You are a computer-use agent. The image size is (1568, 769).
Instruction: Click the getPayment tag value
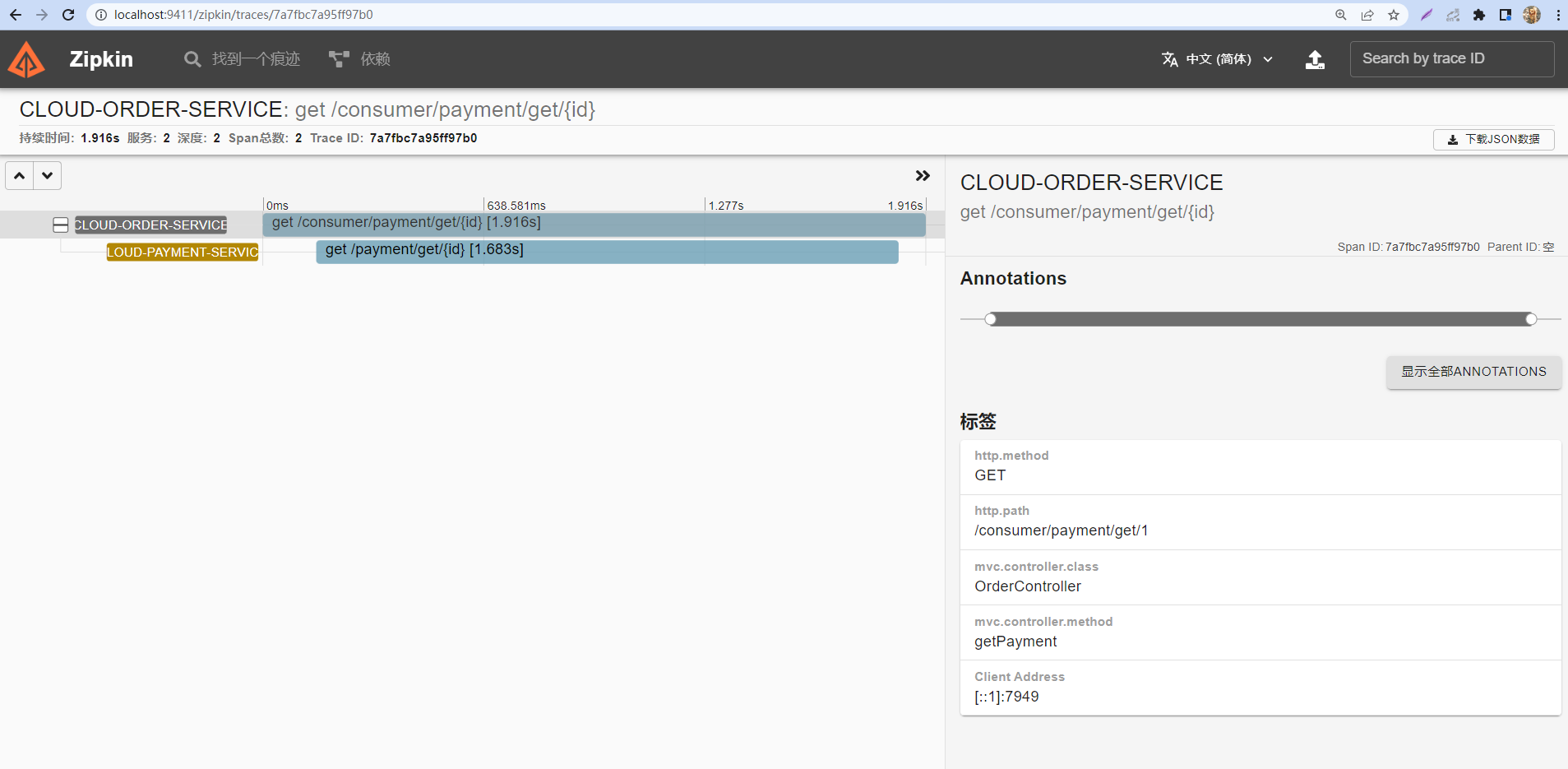(1015, 642)
